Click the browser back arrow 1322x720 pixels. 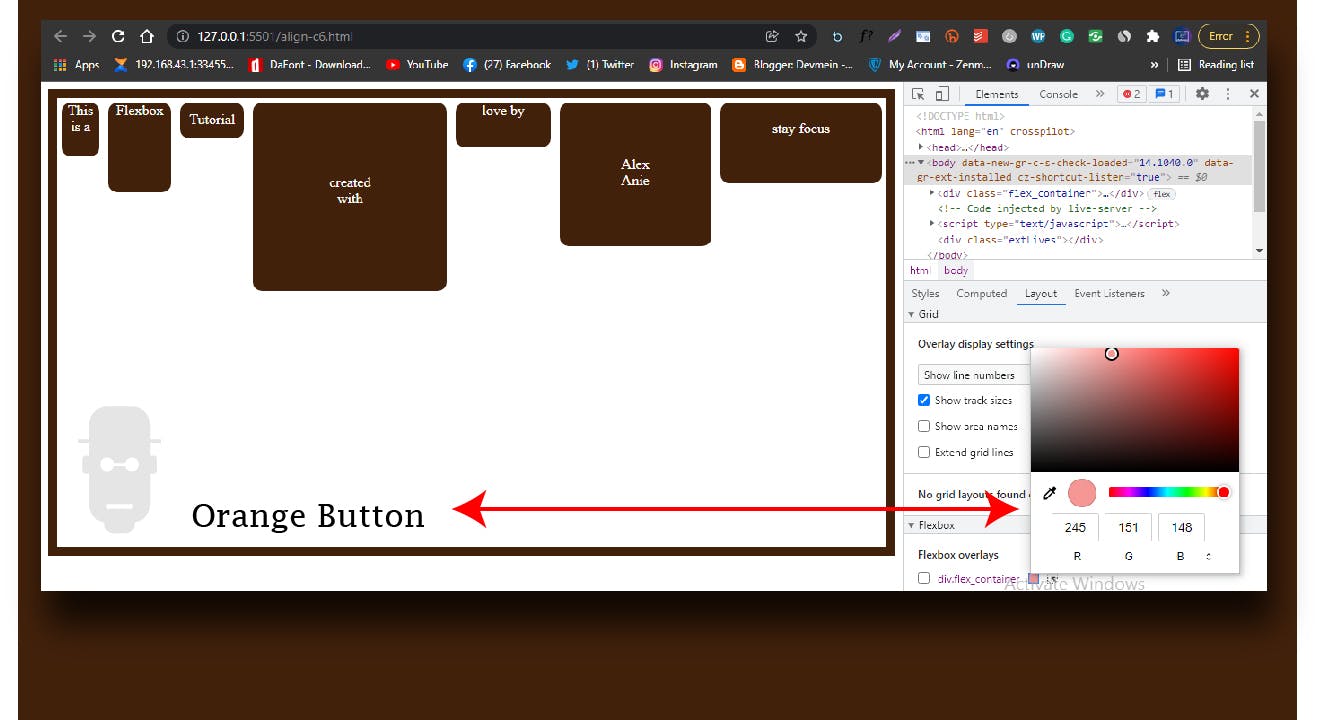(x=60, y=36)
